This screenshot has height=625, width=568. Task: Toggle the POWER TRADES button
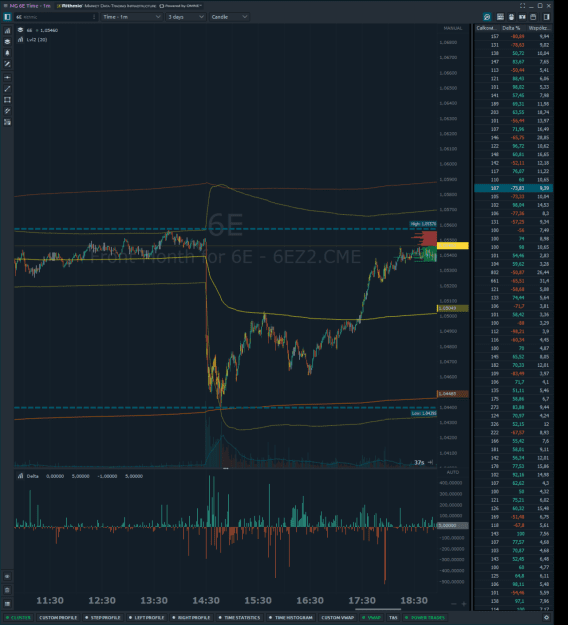click(425, 617)
